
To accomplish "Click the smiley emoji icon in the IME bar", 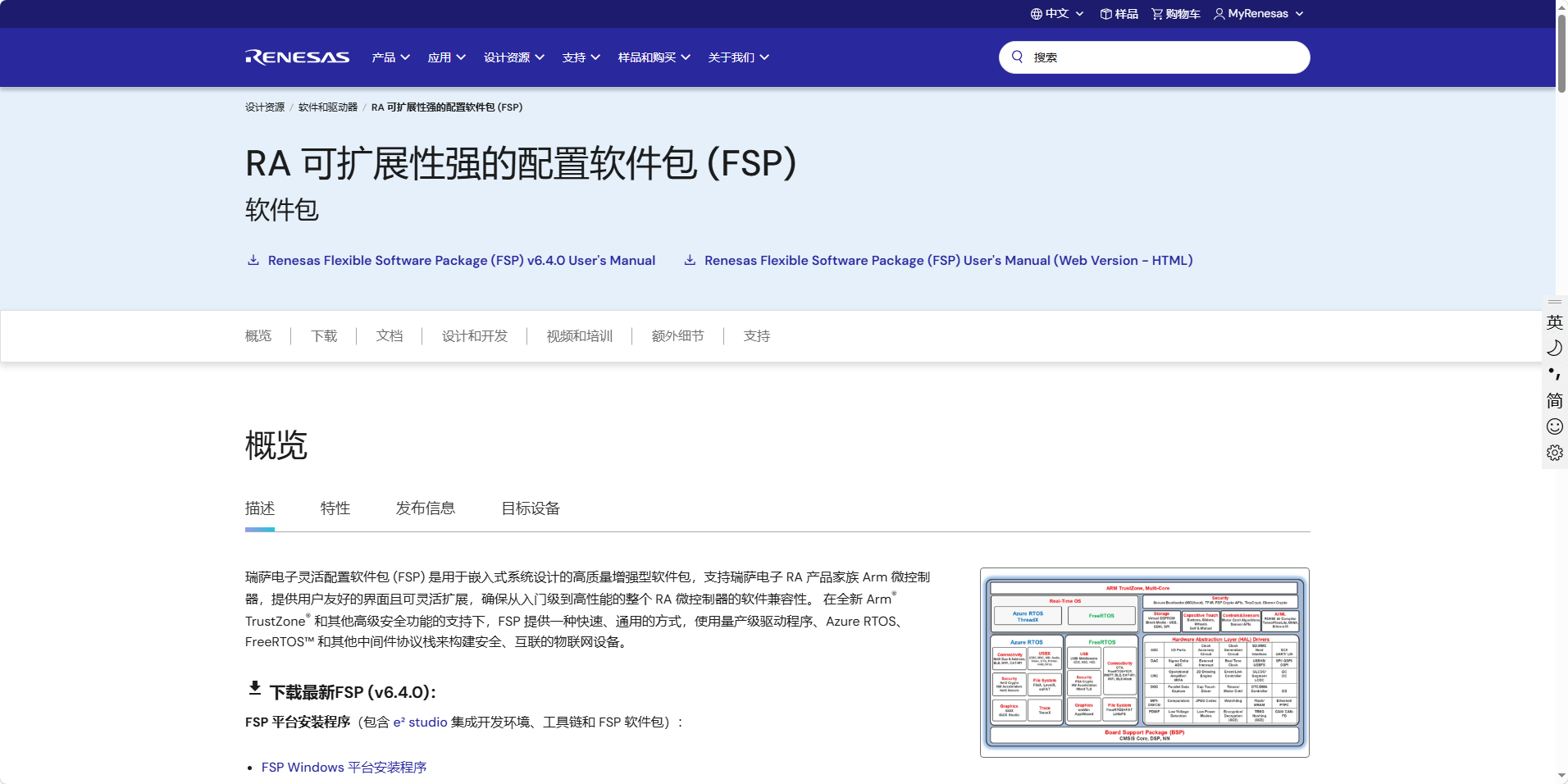I will click(1555, 426).
